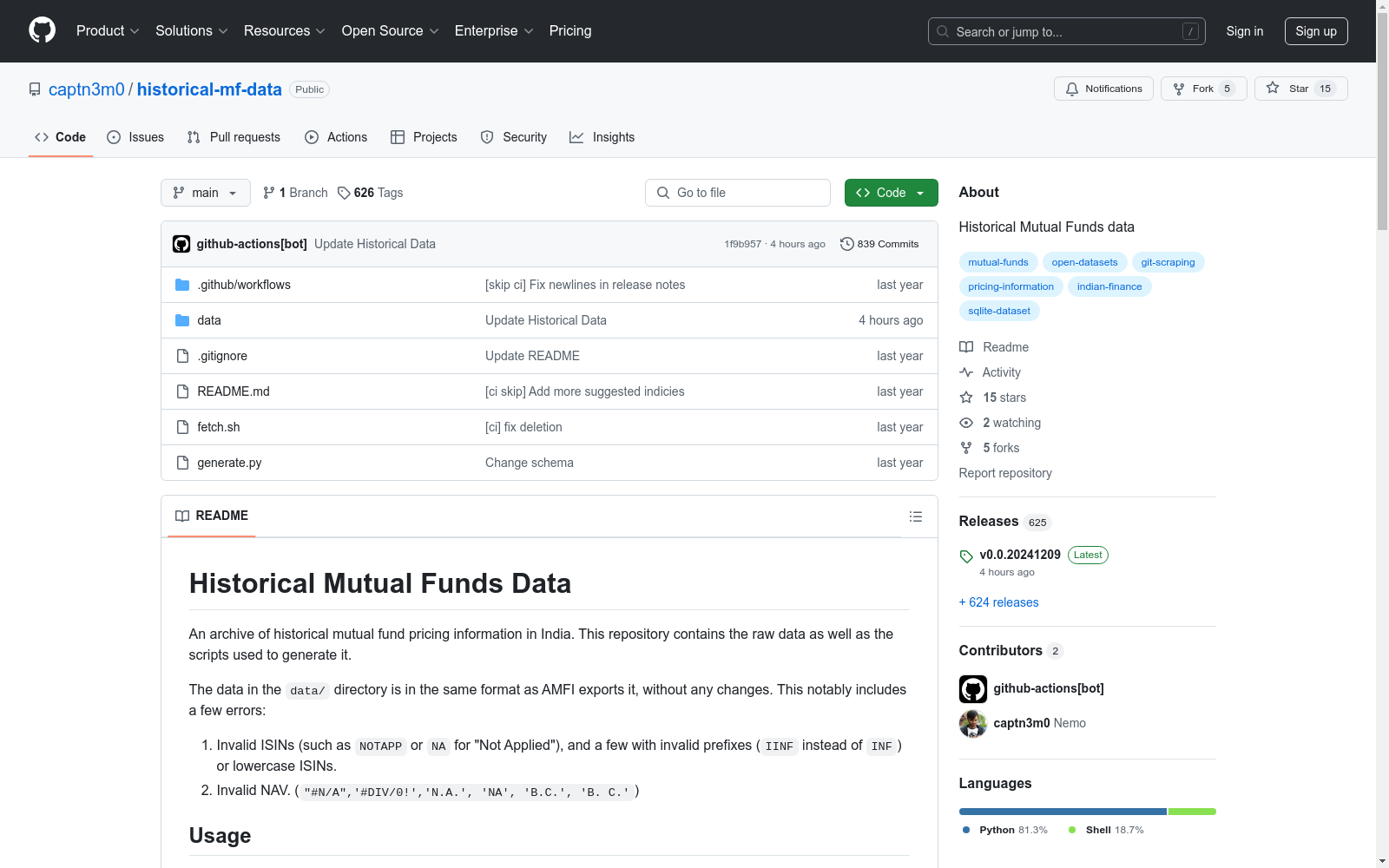This screenshot has height=868, width=1389.
Task: Click github-actions[bot] contributor avatar
Action: [x=973, y=689]
